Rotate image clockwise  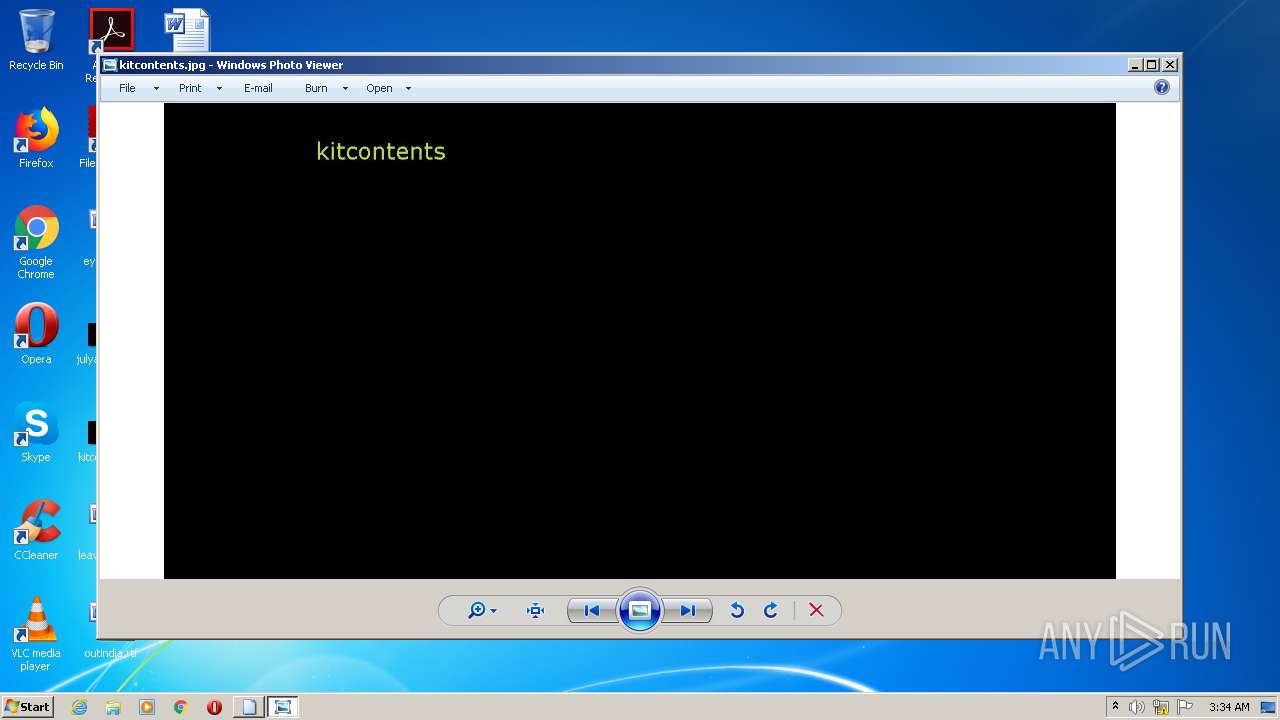[771, 610]
